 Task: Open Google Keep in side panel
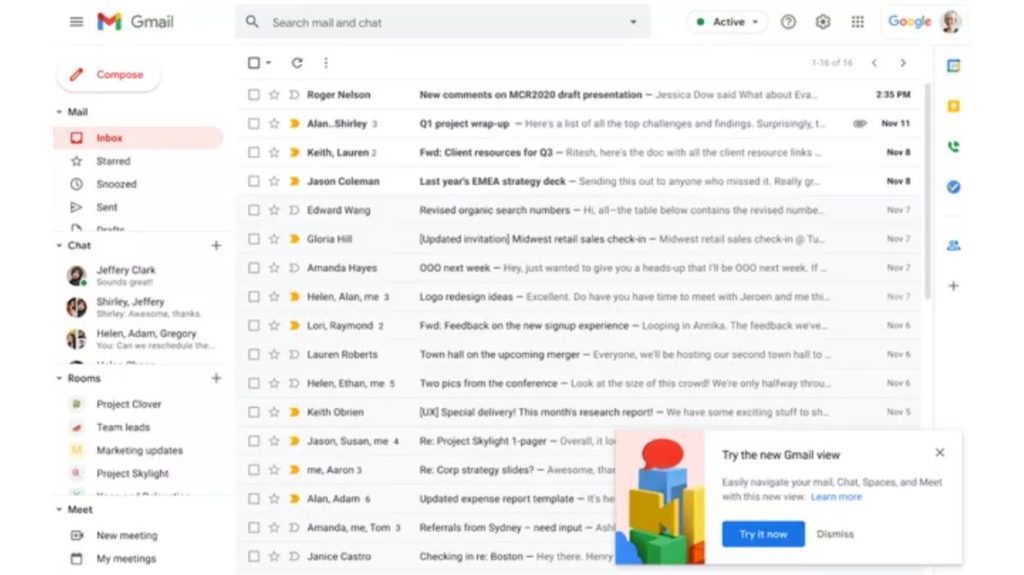point(953,106)
